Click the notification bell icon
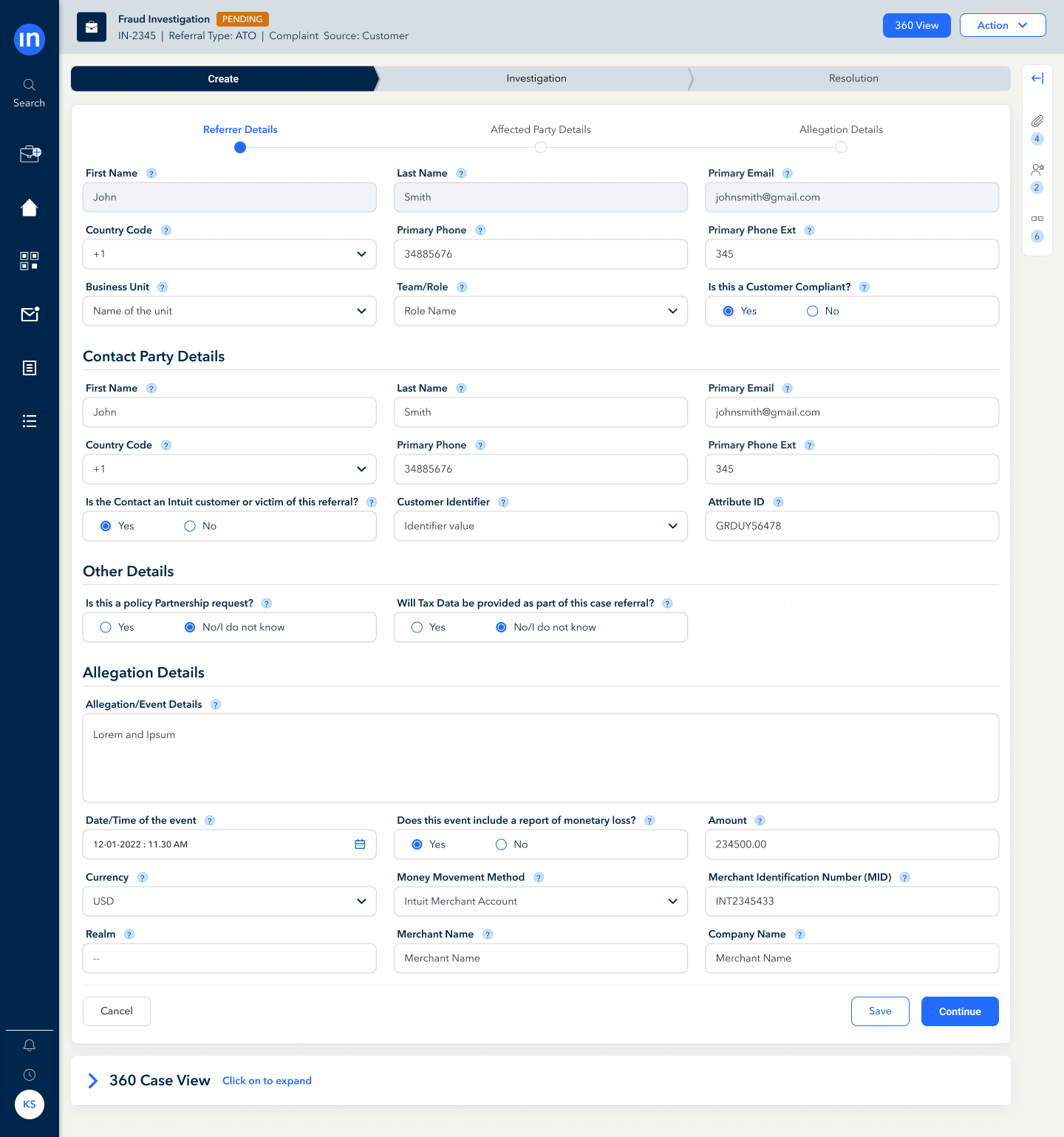Image resolution: width=1064 pixels, height=1137 pixels. (30, 1045)
